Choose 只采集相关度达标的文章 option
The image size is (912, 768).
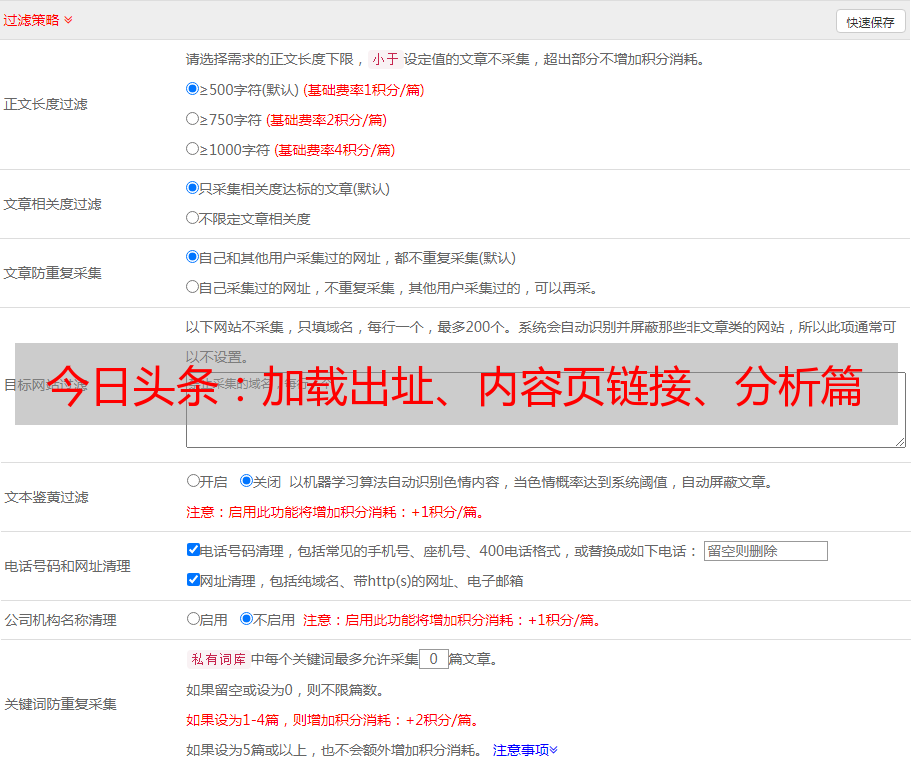(193, 188)
